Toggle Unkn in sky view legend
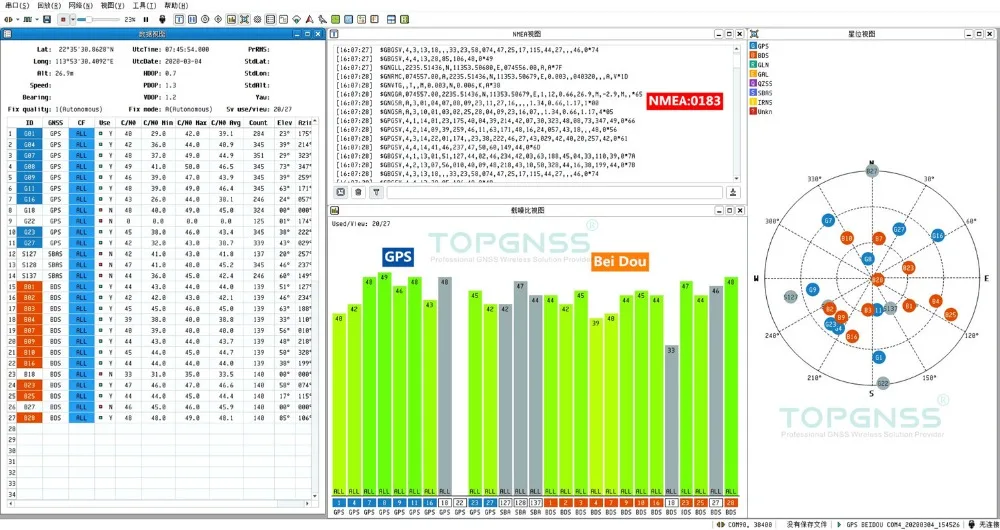The width and height of the screenshot is (1000, 530). click(x=761, y=111)
